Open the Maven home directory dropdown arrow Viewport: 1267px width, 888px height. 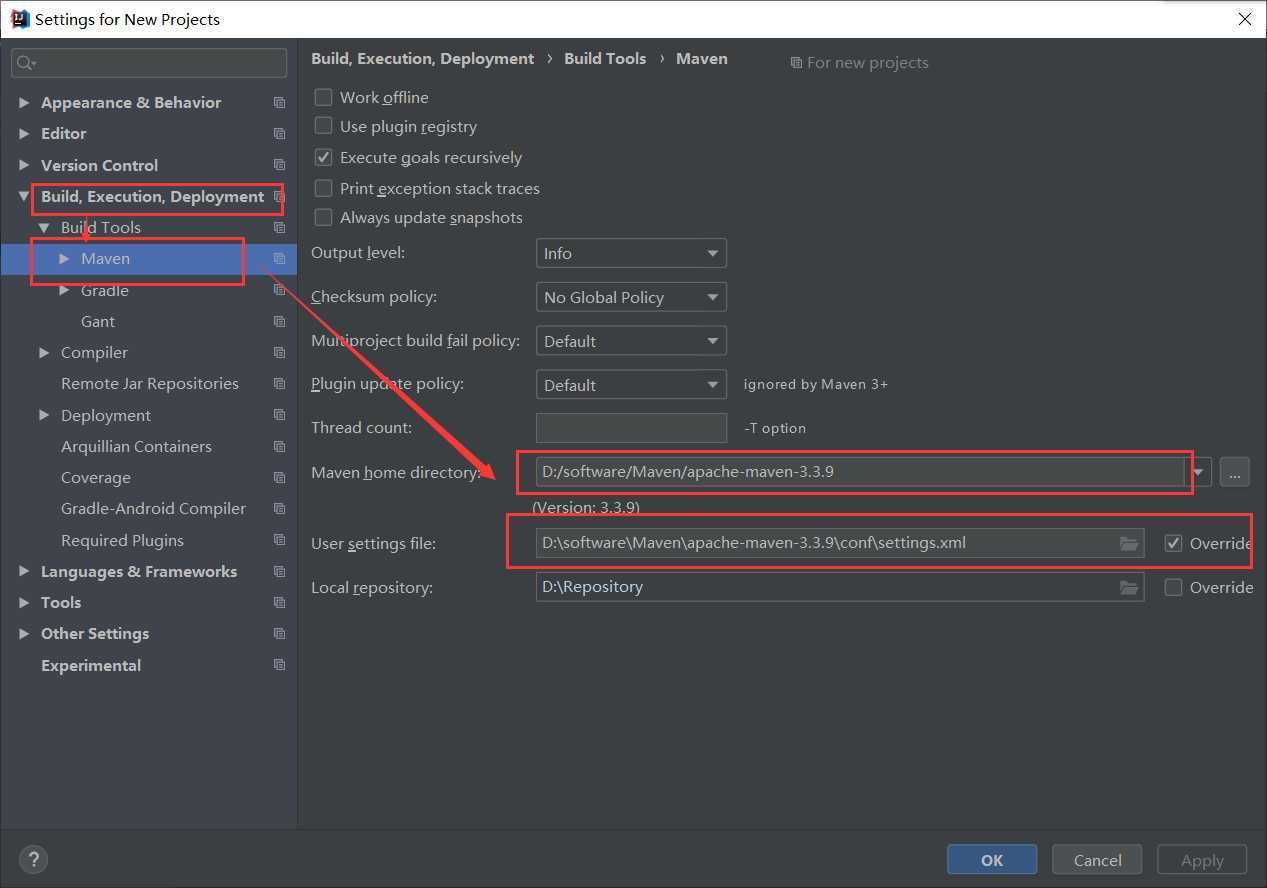(x=1198, y=472)
